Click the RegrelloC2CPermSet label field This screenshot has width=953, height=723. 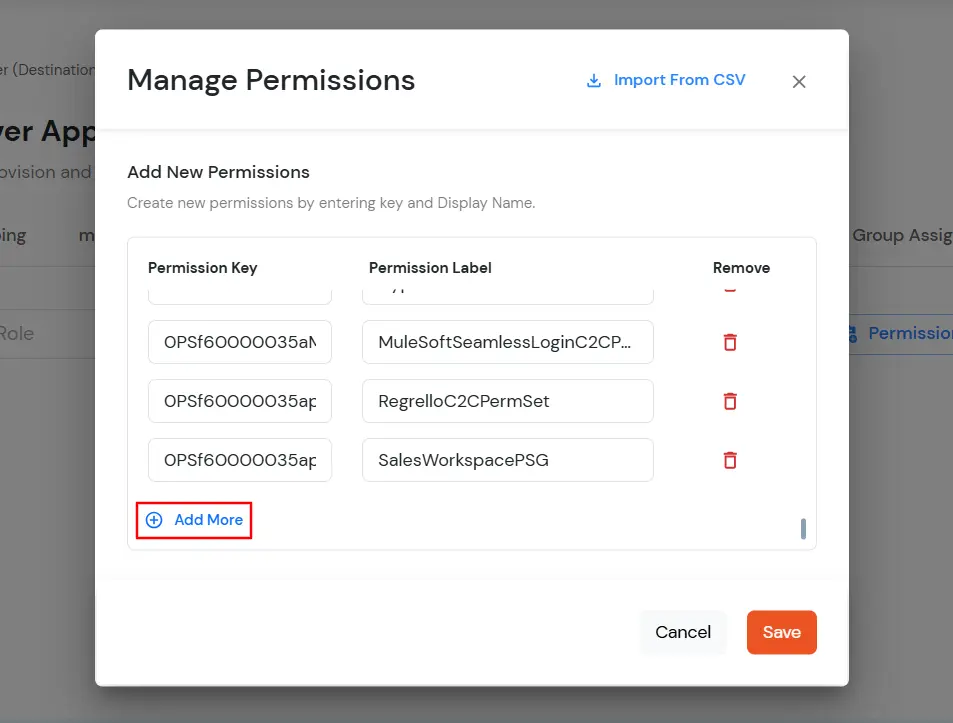(x=507, y=400)
